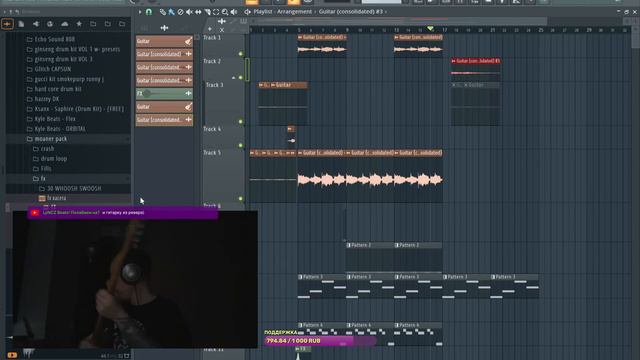This screenshot has width=640, height=360.
Task: Toggle Track 1 mute LED
Action: pyautogui.click(x=241, y=54)
